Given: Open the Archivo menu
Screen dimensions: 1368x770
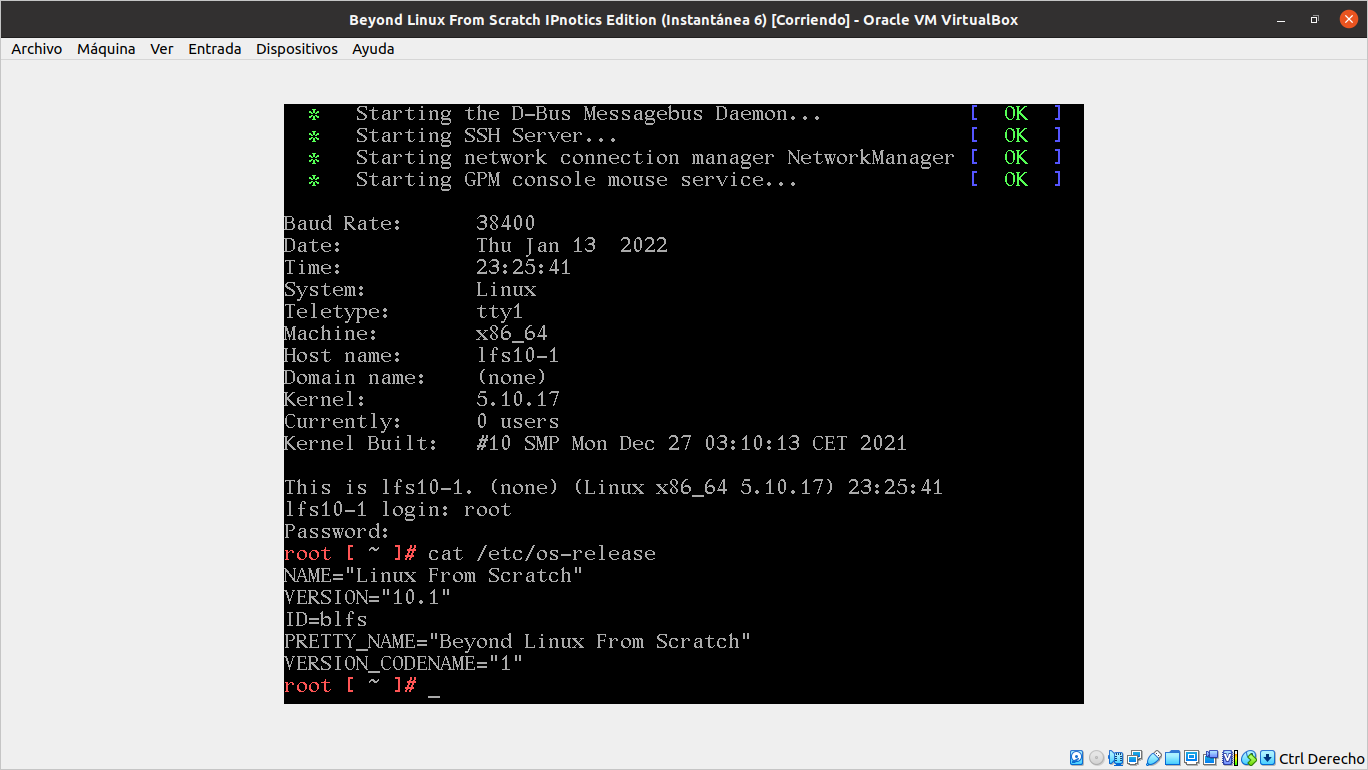Looking at the screenshot, I should click(37, 49).
